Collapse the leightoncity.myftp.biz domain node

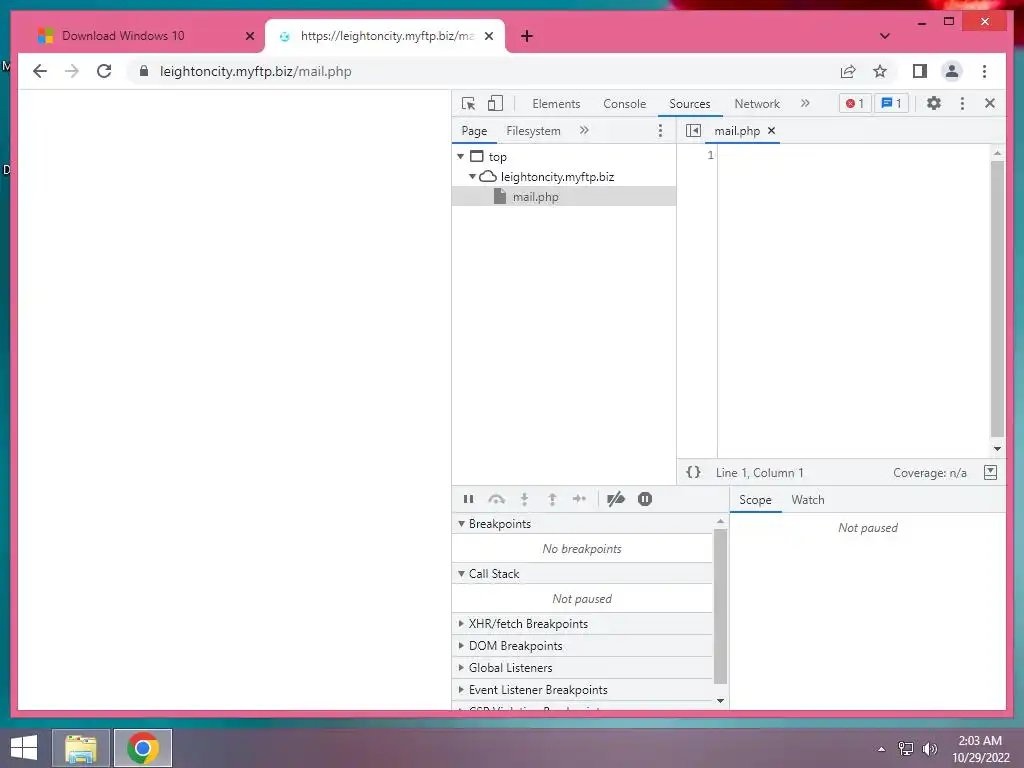(472, 176)
